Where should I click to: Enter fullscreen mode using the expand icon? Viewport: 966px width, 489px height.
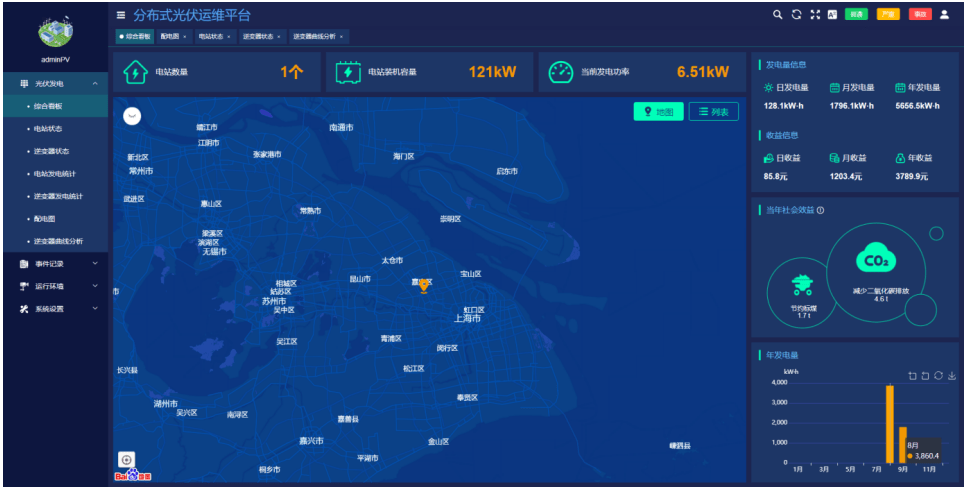click(814, 15)
